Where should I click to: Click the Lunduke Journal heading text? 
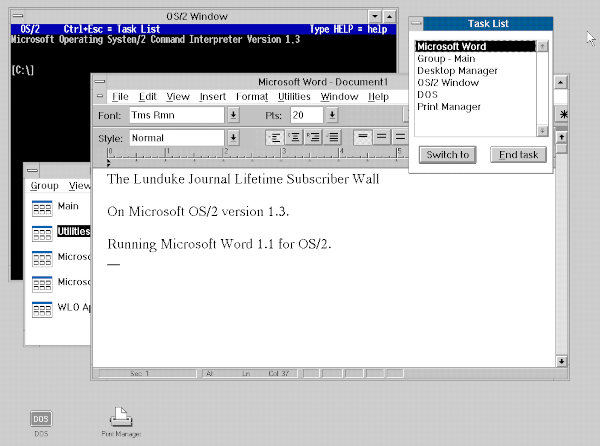click(243, 179)
